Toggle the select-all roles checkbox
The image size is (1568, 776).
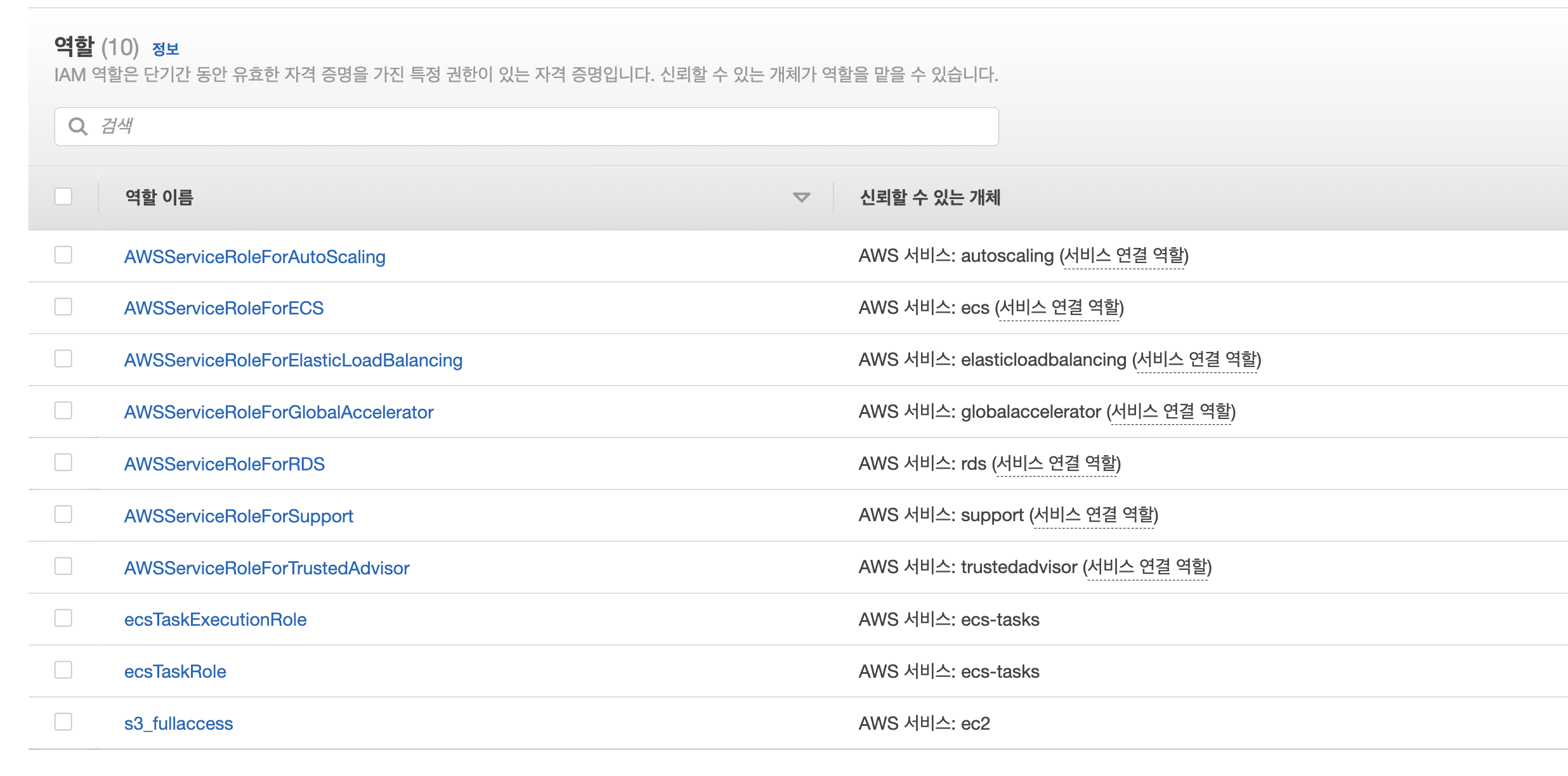(x=63, y=197)
